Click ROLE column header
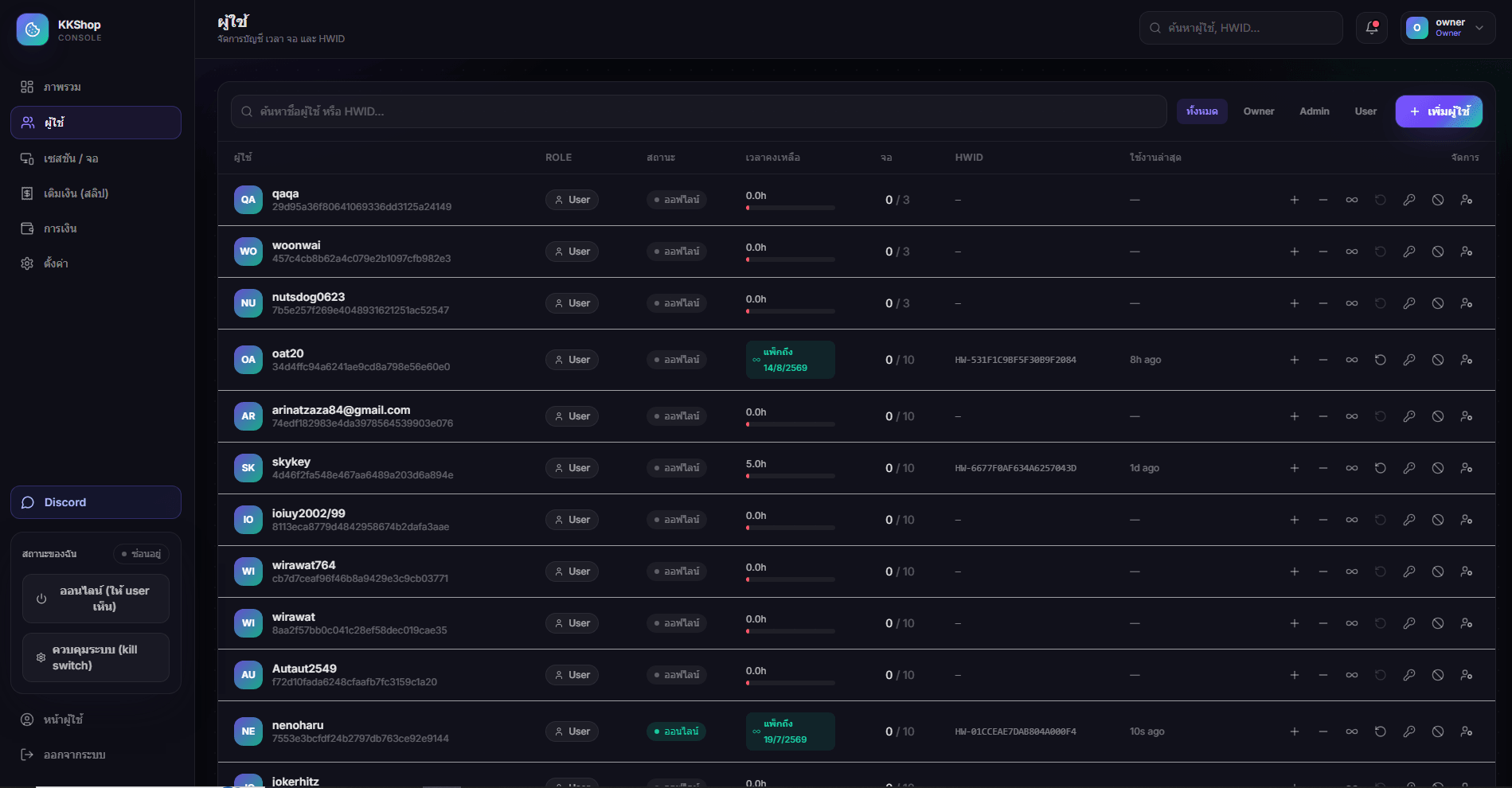 coord(558,158)
